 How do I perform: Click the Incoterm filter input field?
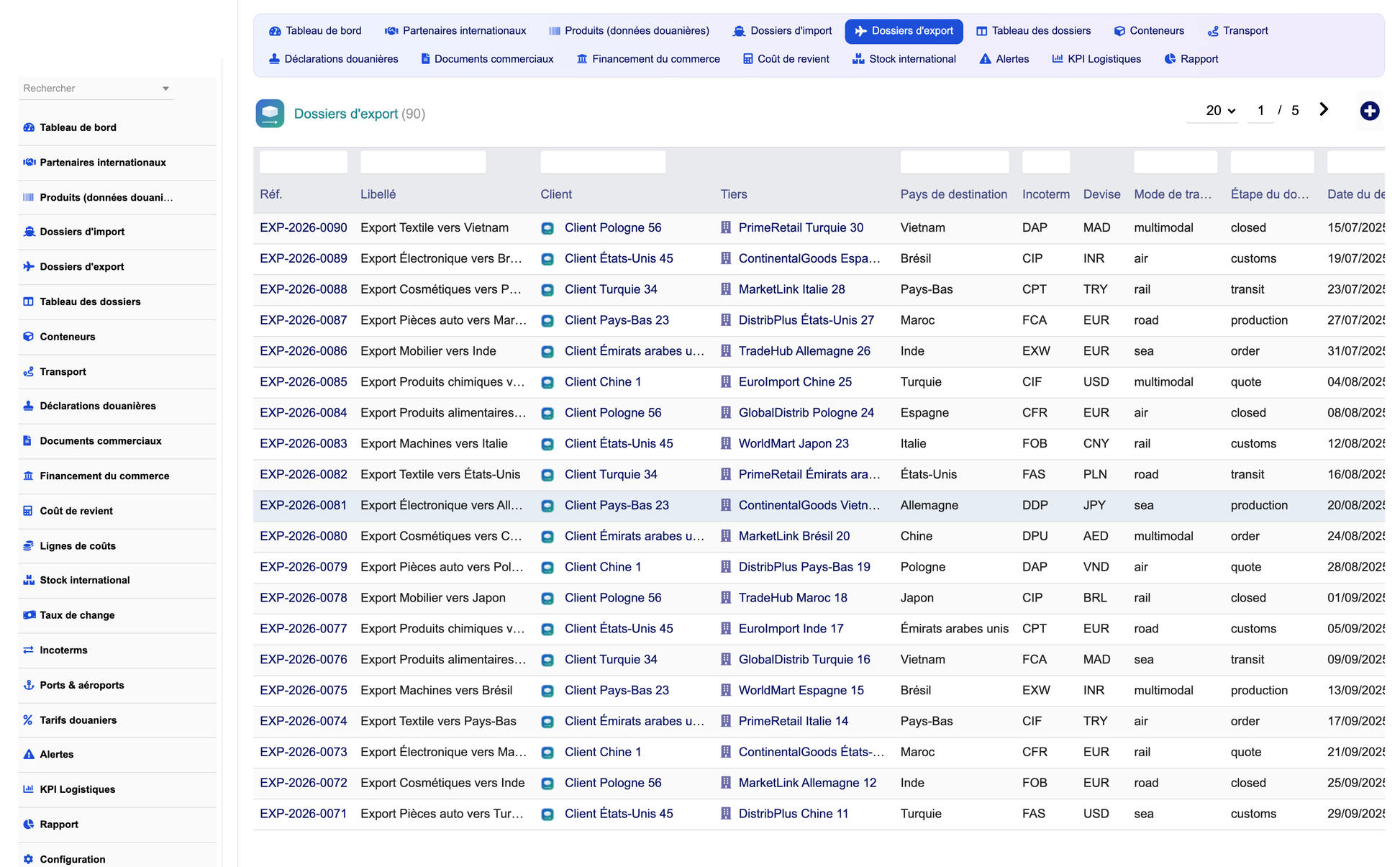(1046, 162)
